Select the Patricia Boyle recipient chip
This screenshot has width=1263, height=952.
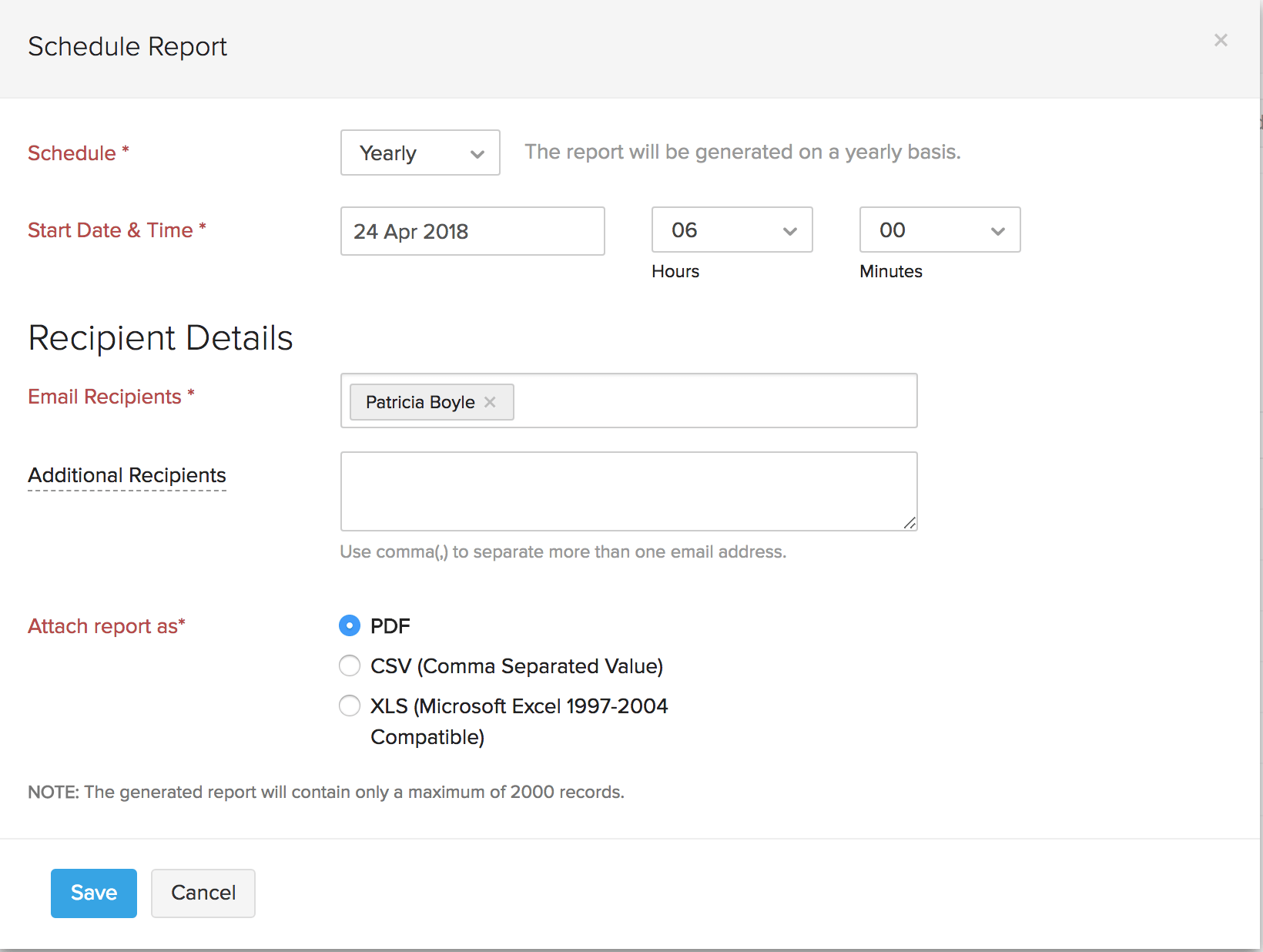420,402
